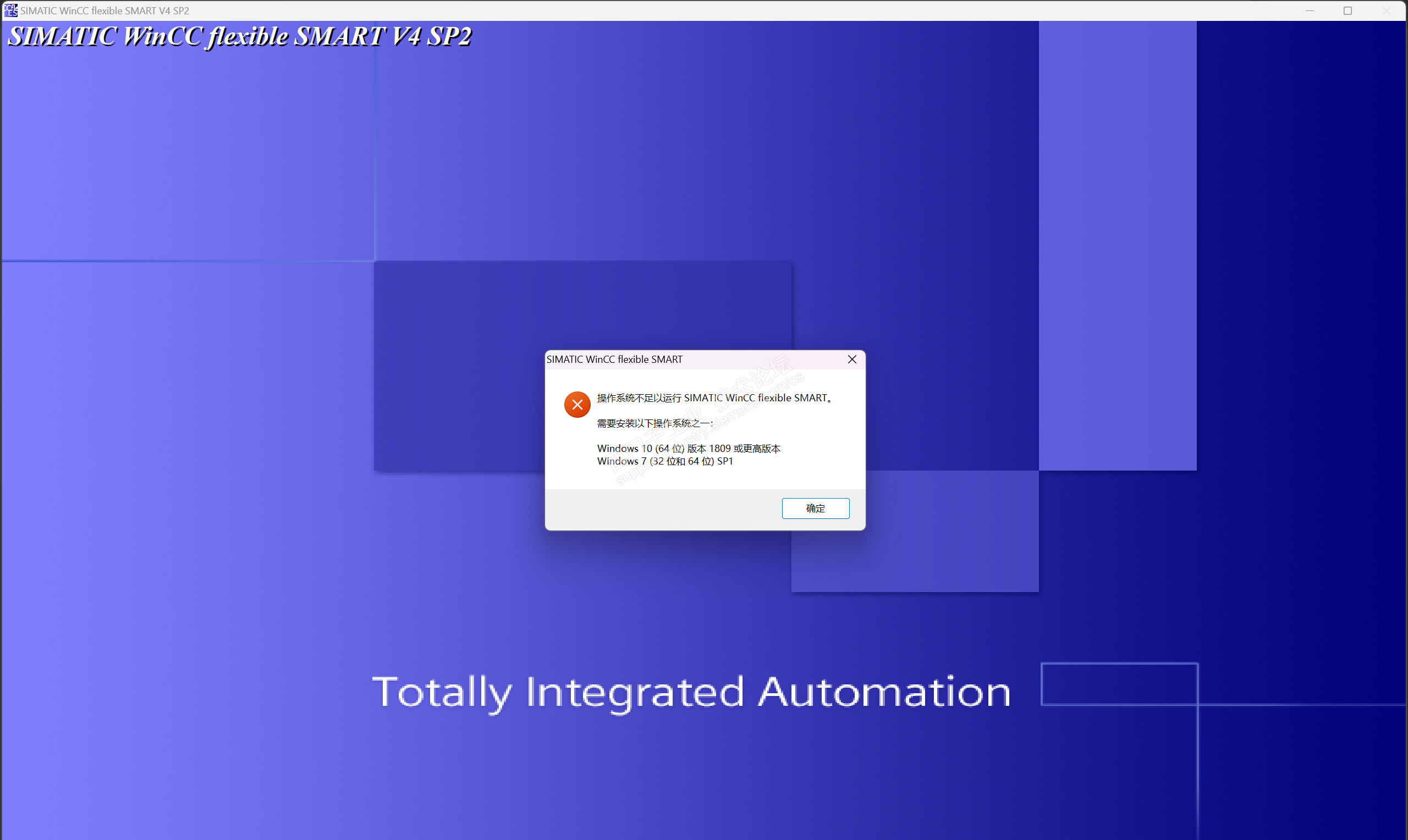Image resolution: width=1408 pixels, height=840 pixels.
Task: Click the 操作系统不足以运行 error message line
Action: pos(713,398)
